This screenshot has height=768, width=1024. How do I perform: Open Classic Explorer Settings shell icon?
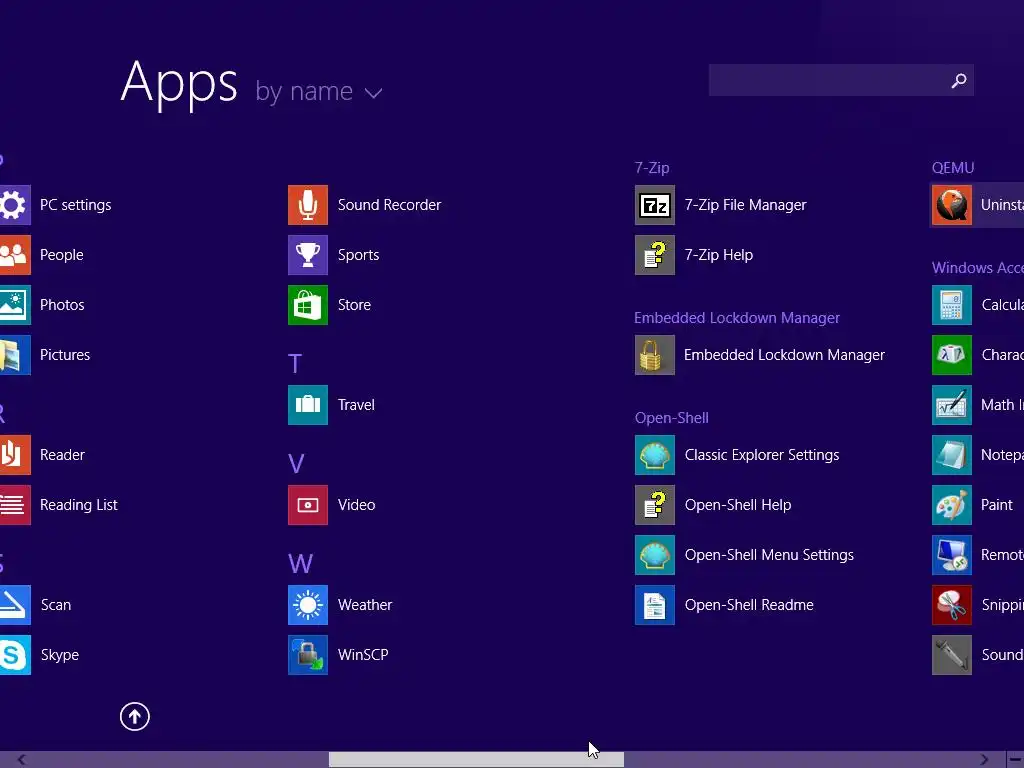click(x=654, y=455)
